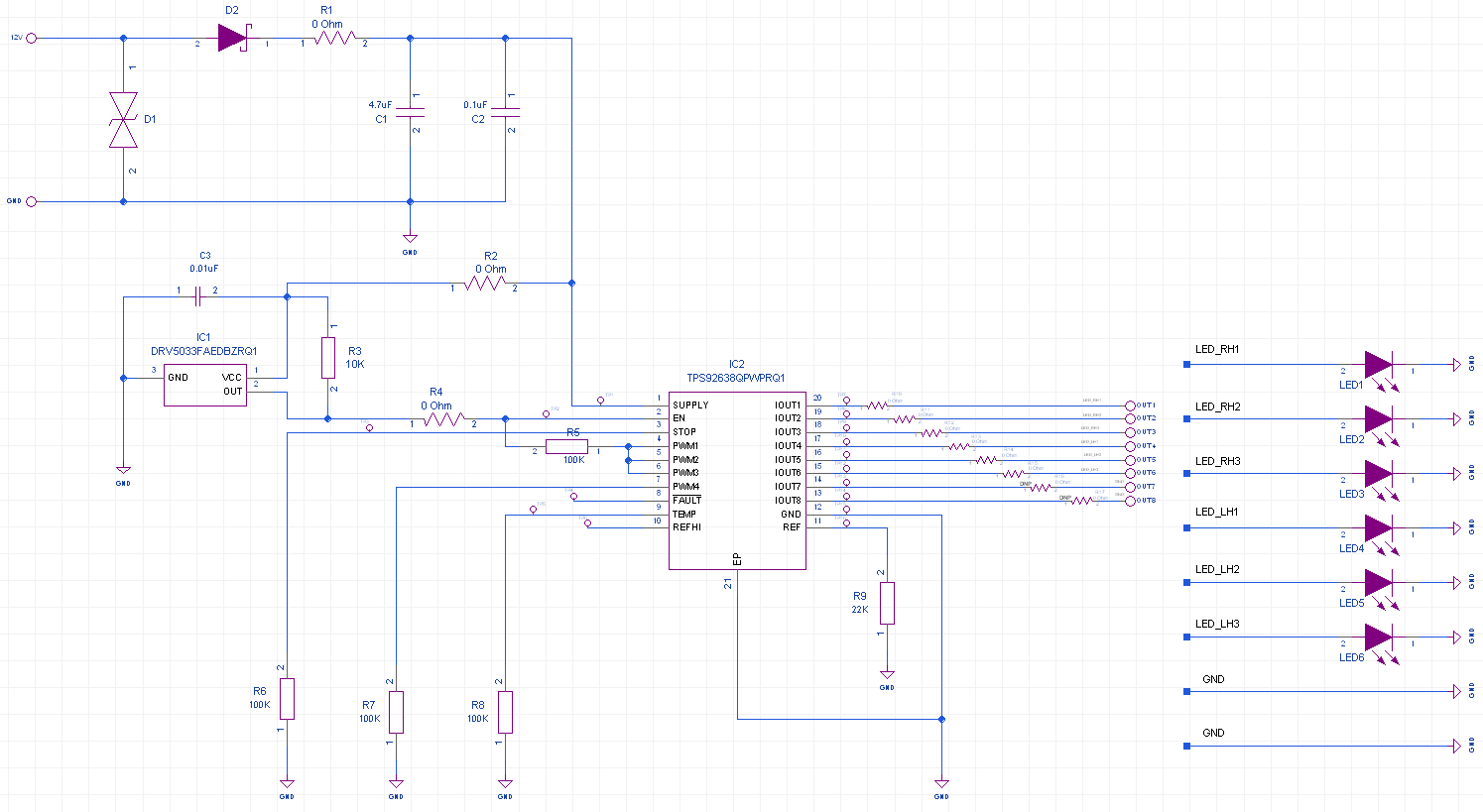Image resolution: width=1483 pixels, height=812 pixels.
Task: Click the ground symbol below resistor R6
Action: (287, 783)
